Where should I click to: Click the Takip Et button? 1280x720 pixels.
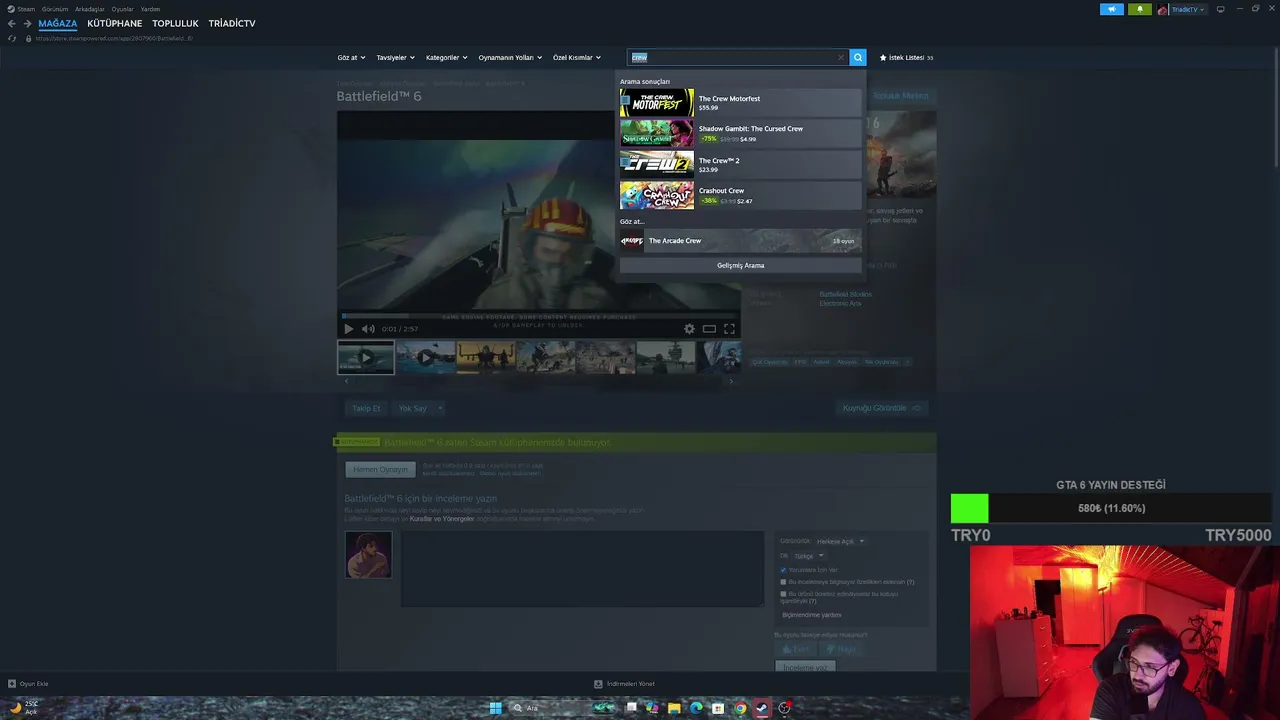tap(366, 408)
